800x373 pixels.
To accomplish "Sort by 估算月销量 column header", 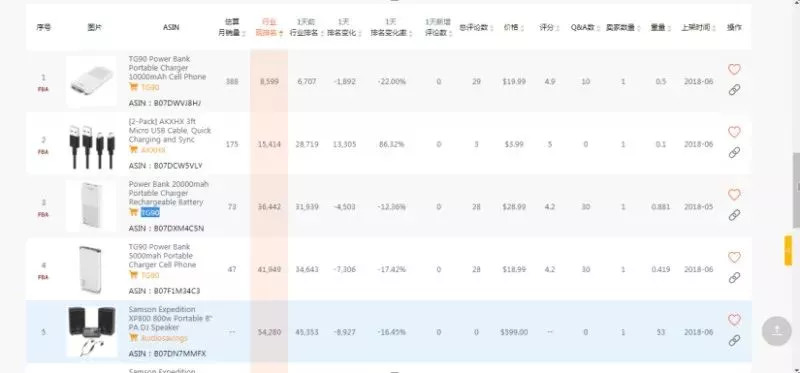I will tap(232, 27).
